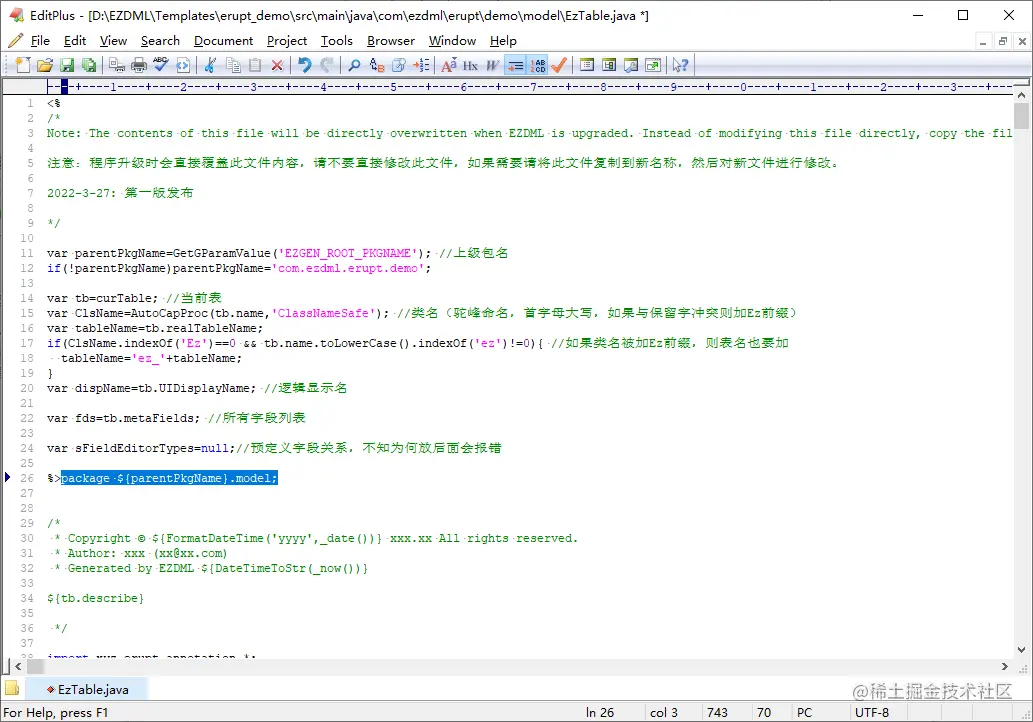Open the Replace (A to B) tool
Image resolution: width=1033 pixels, height=722 pixels.
point(377,65)
